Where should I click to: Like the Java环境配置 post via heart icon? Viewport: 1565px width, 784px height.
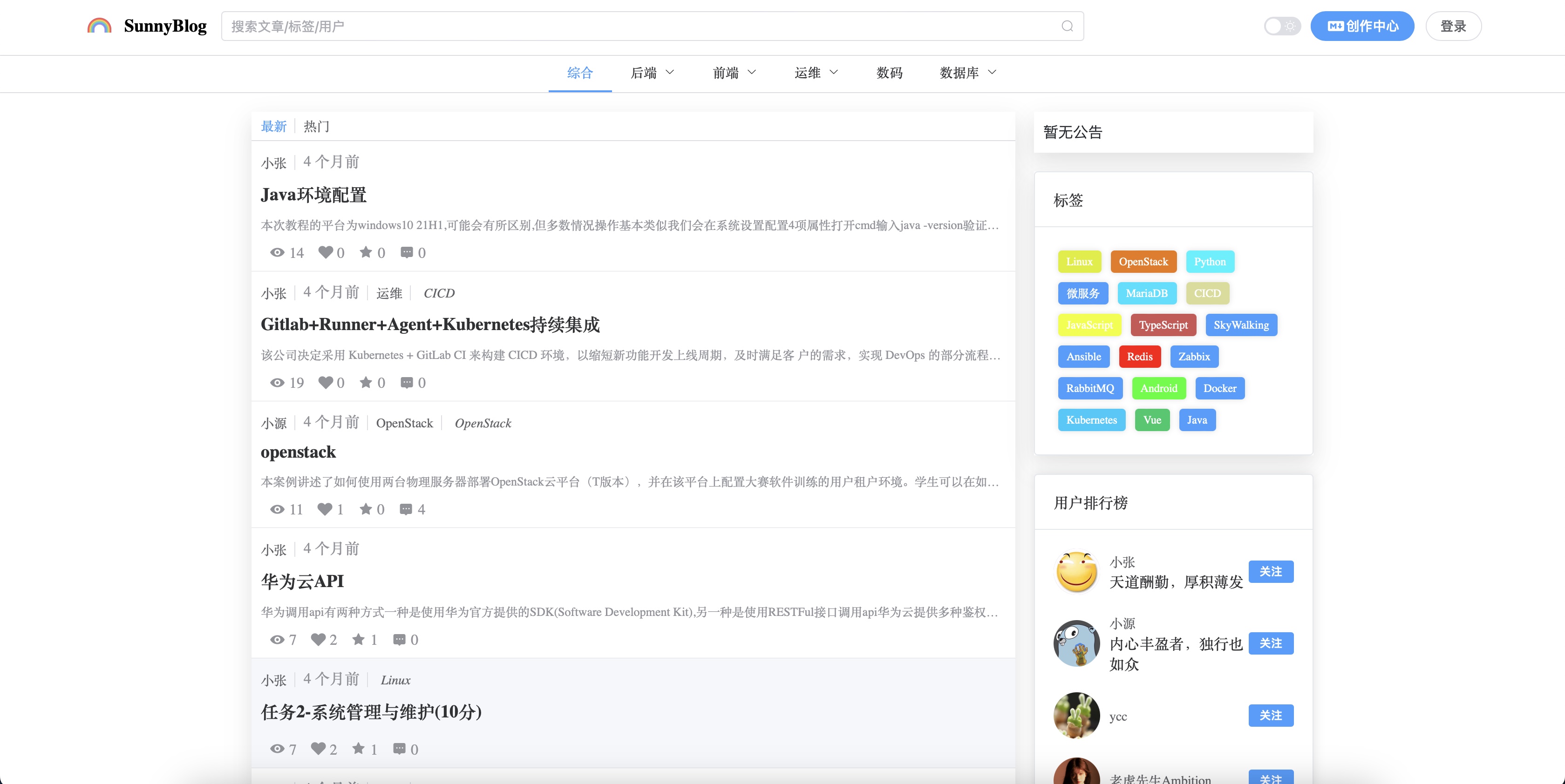(x=326, y=252)
